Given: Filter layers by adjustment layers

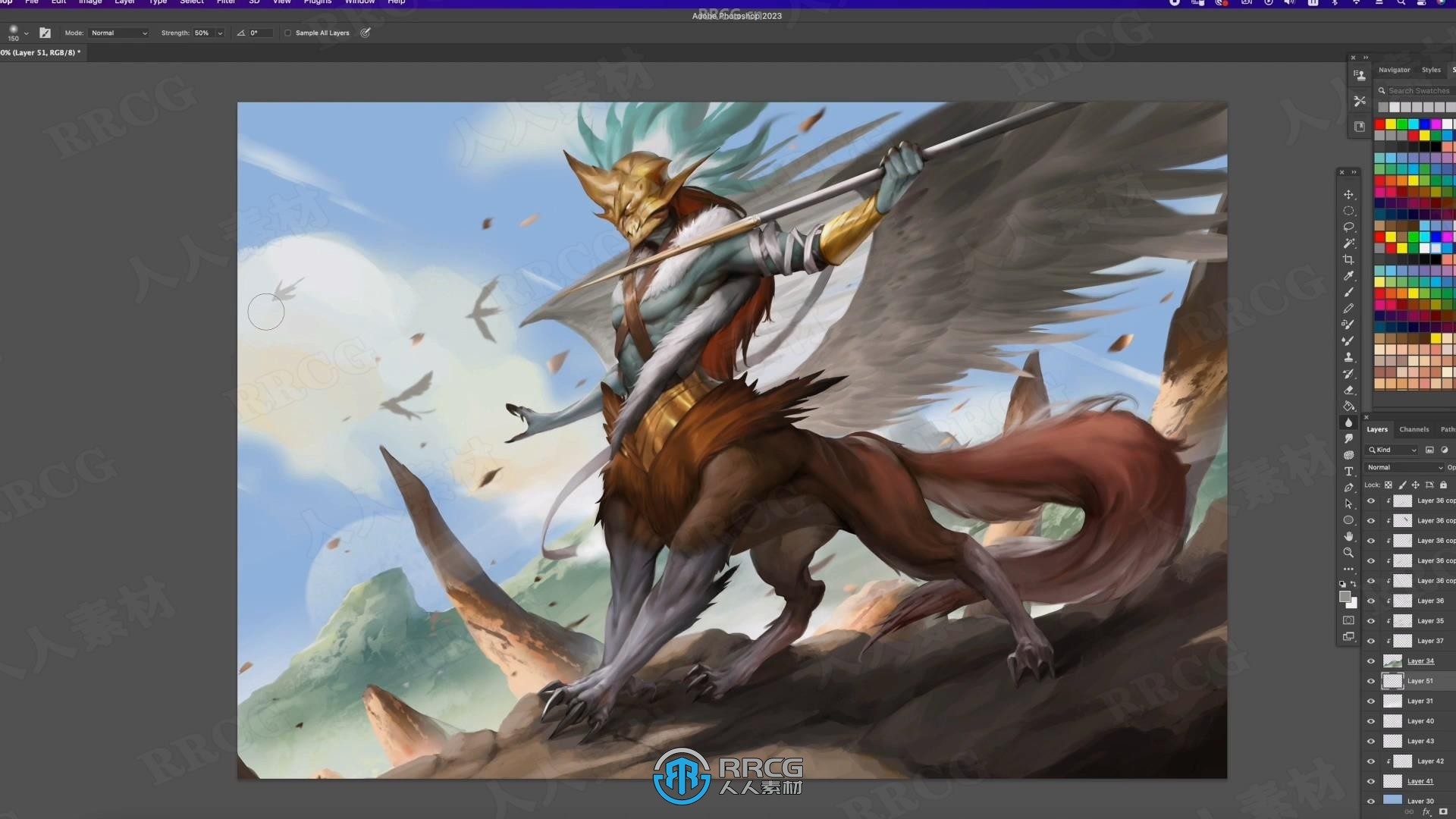Looking at the screenshot, I should point(1444,450).
